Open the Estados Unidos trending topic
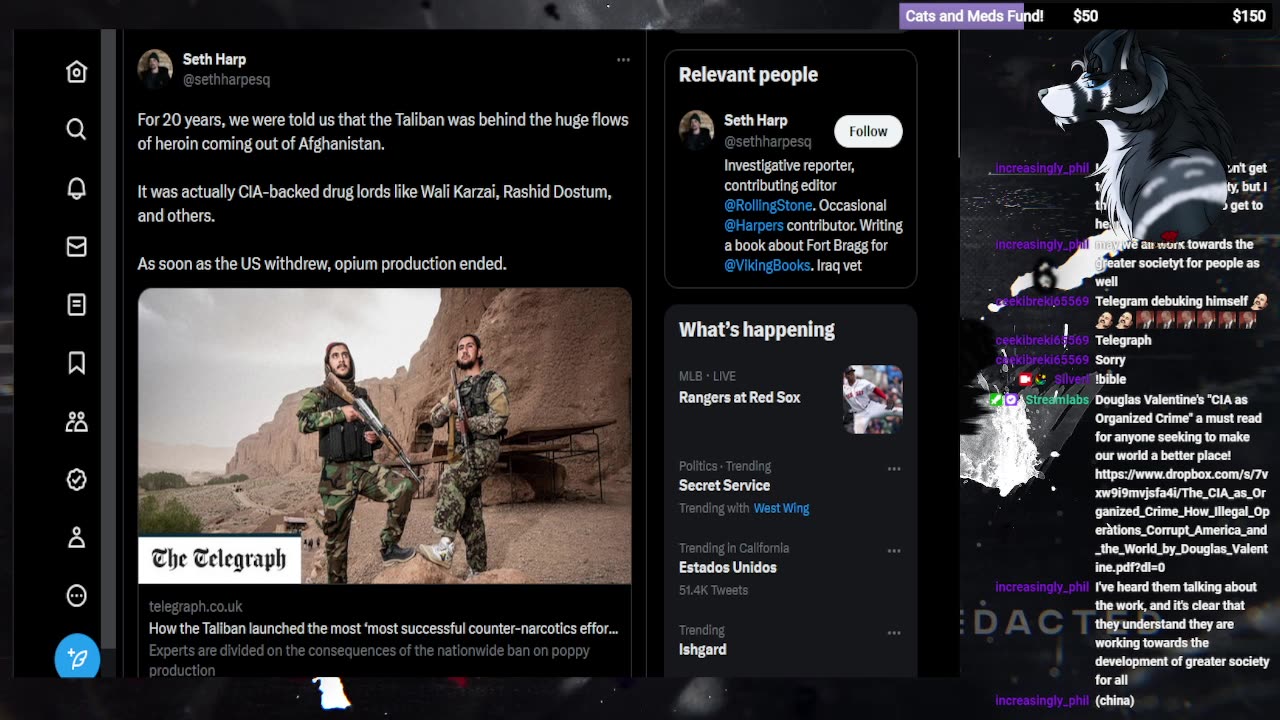Screen dimensions: 1280x720 coord(728,567)
